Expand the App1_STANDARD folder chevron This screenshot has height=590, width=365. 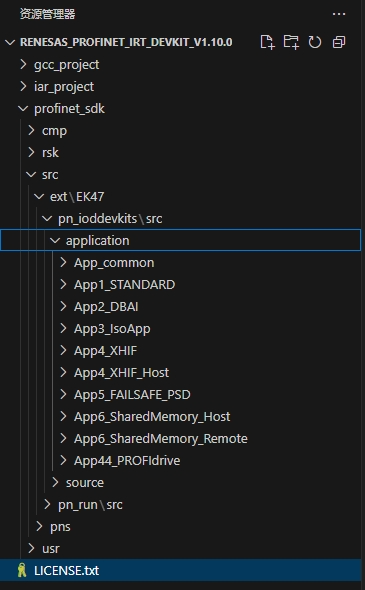(63, 284)
